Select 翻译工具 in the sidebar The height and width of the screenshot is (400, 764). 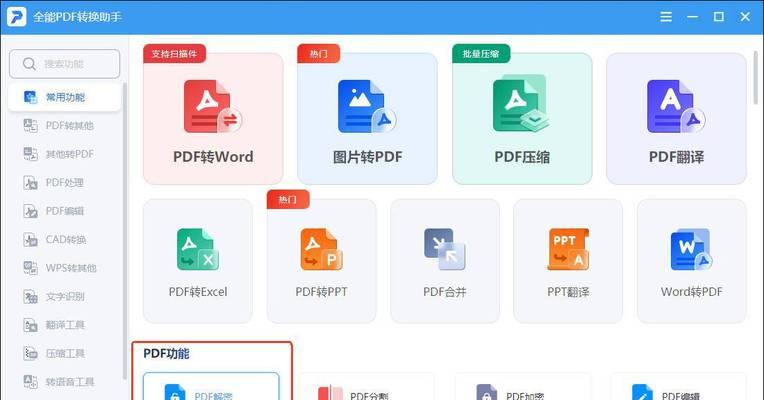point(64,325)
